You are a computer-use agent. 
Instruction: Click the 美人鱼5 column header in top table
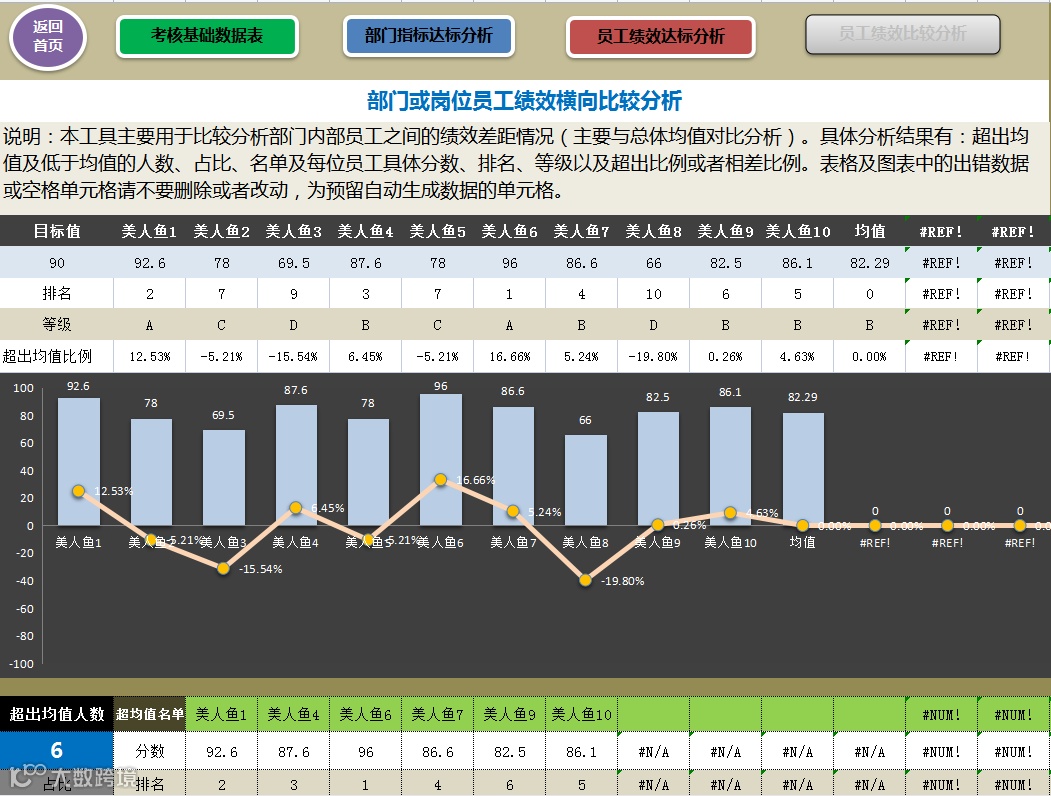click(438, 231)
